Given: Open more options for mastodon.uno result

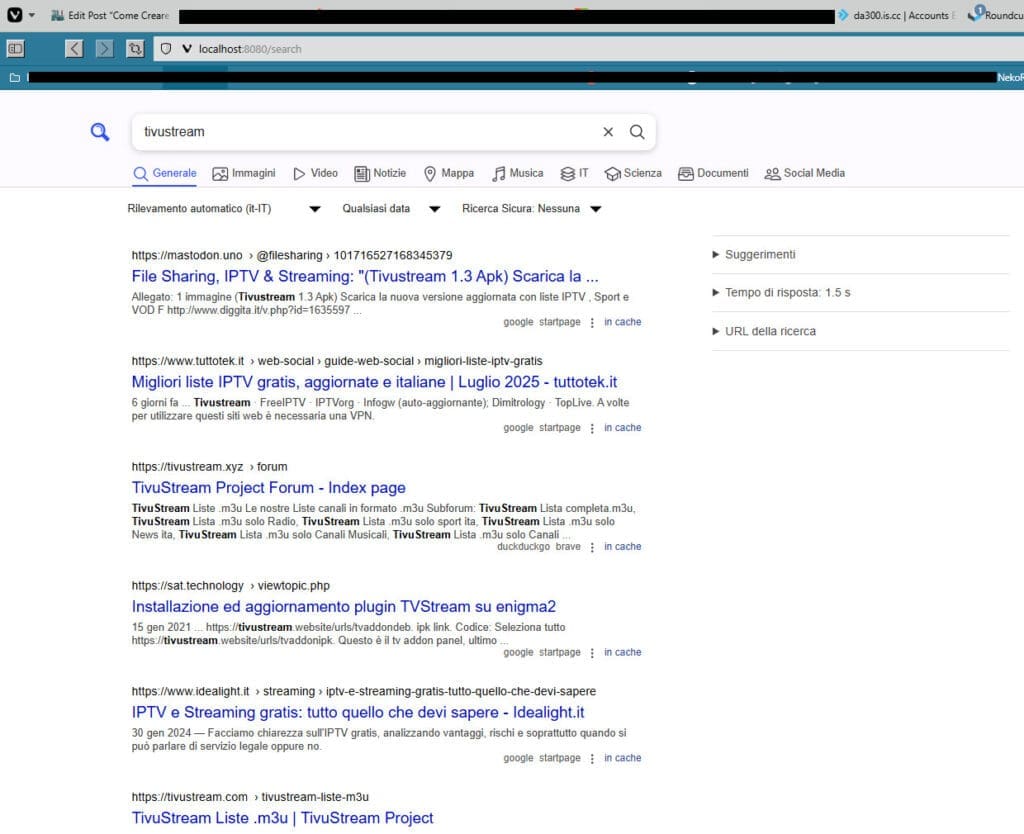Looking at the screenshot, I should [x=592, y=323].
